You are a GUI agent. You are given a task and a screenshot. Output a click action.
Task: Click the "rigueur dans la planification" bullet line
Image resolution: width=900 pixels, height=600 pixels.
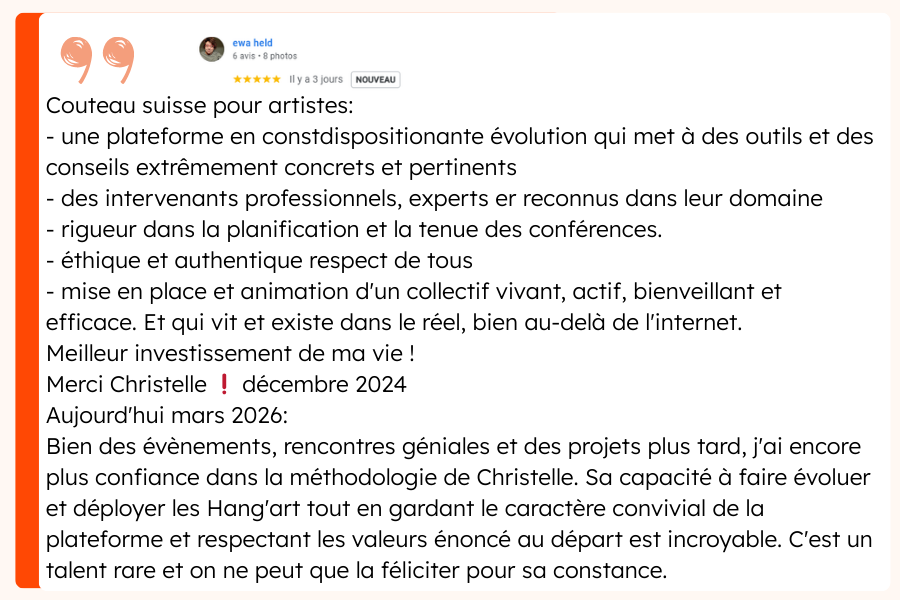point(354,230)
